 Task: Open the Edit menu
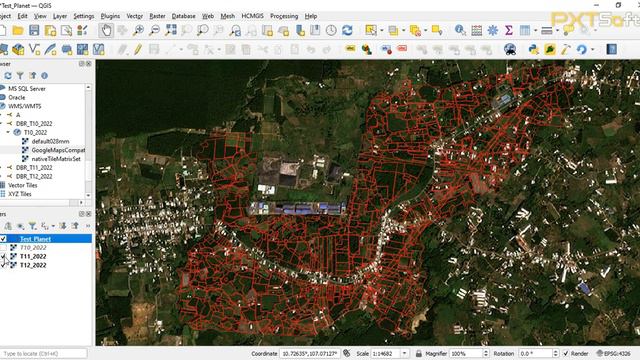click(x=22, y=16)
